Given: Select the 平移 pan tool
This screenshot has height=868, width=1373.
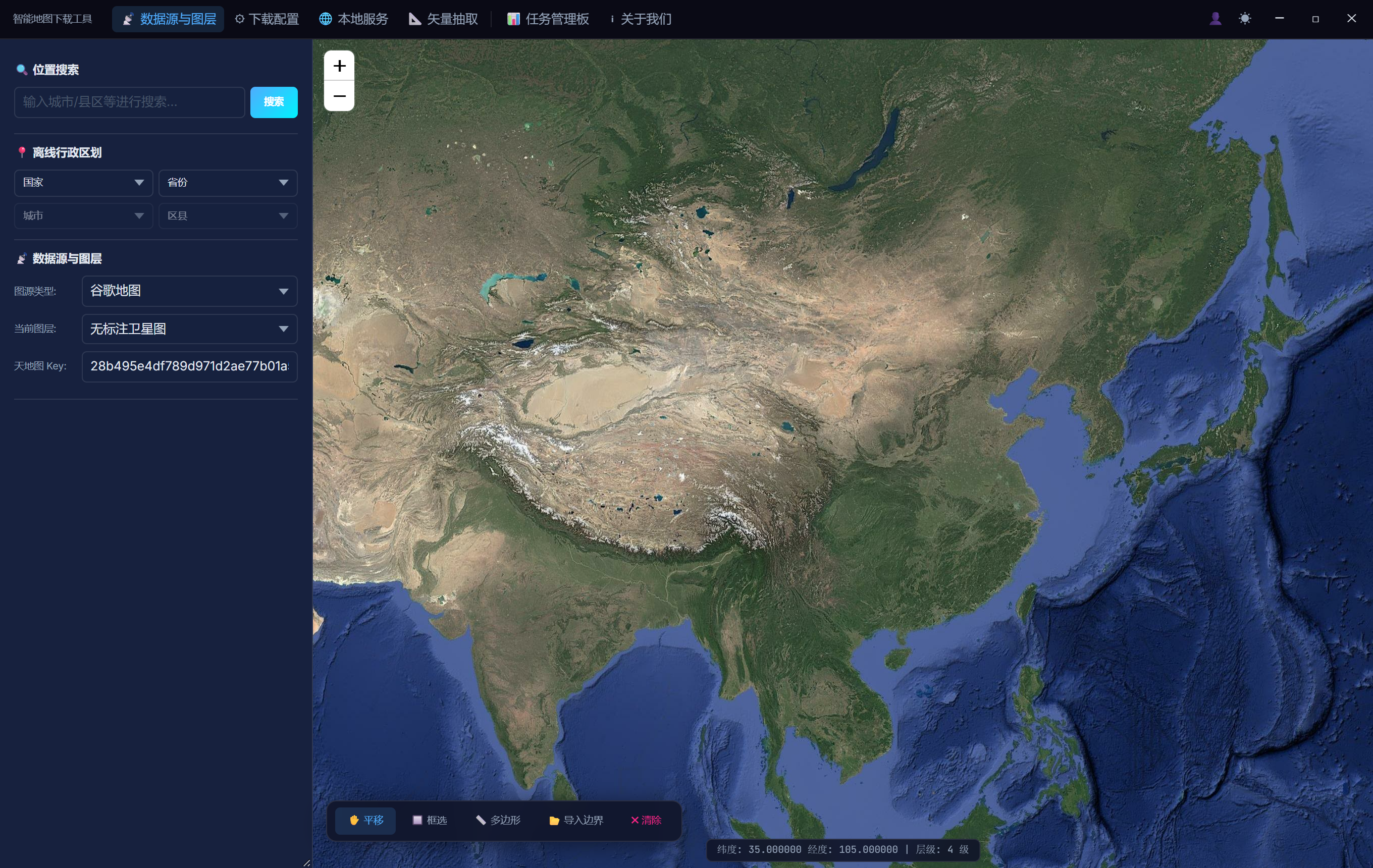Looking at the screenshot, I should tap(365, 820).
